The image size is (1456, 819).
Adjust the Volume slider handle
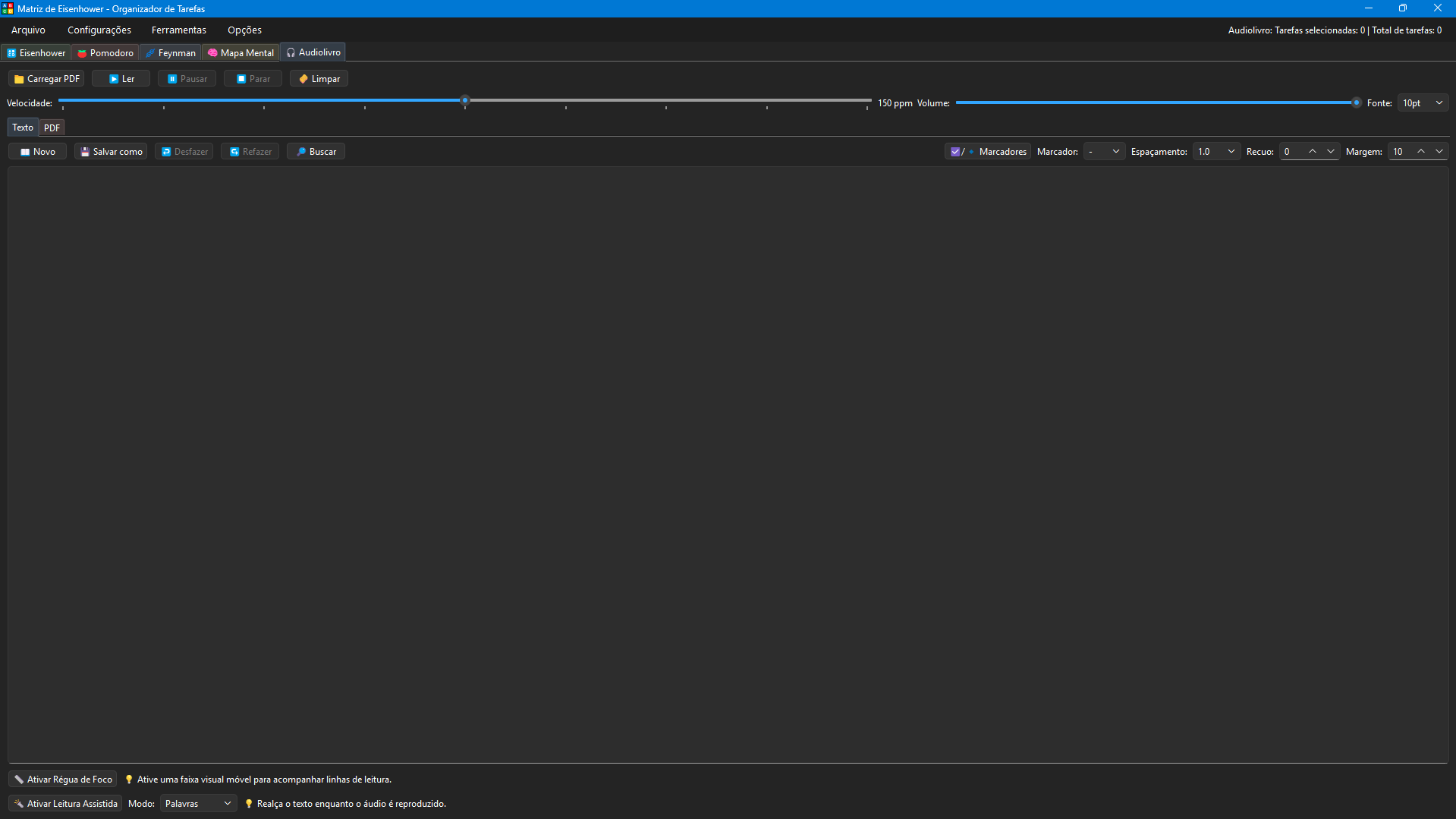pos(1356,102)
